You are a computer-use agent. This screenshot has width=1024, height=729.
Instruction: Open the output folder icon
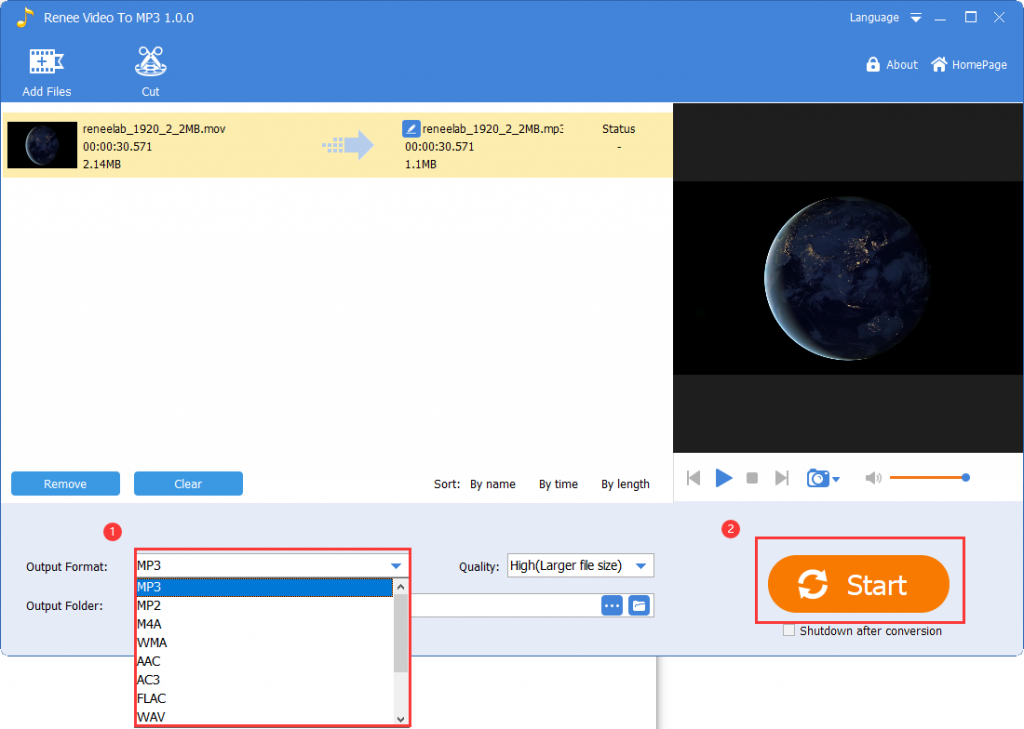[x=639, y=605]
